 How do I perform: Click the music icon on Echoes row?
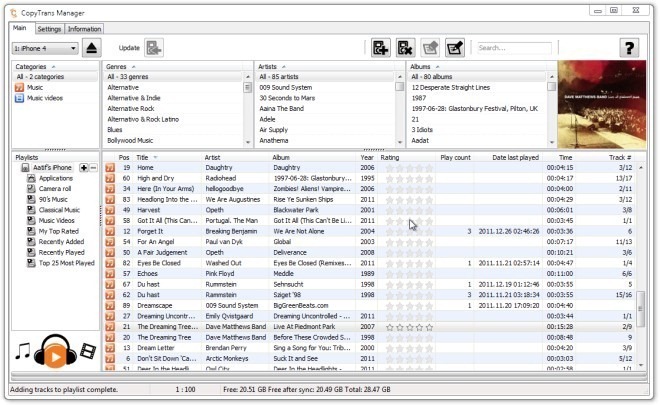(x=110, y=274)
